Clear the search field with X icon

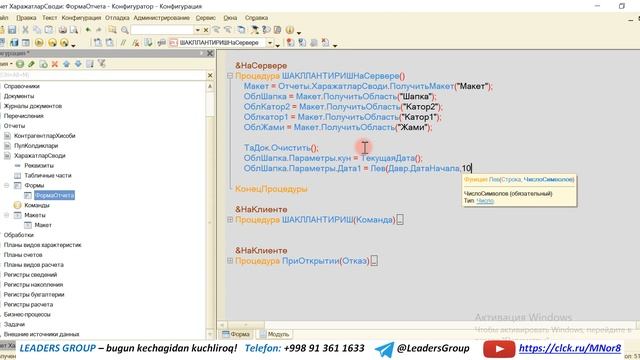coord(206,30)
